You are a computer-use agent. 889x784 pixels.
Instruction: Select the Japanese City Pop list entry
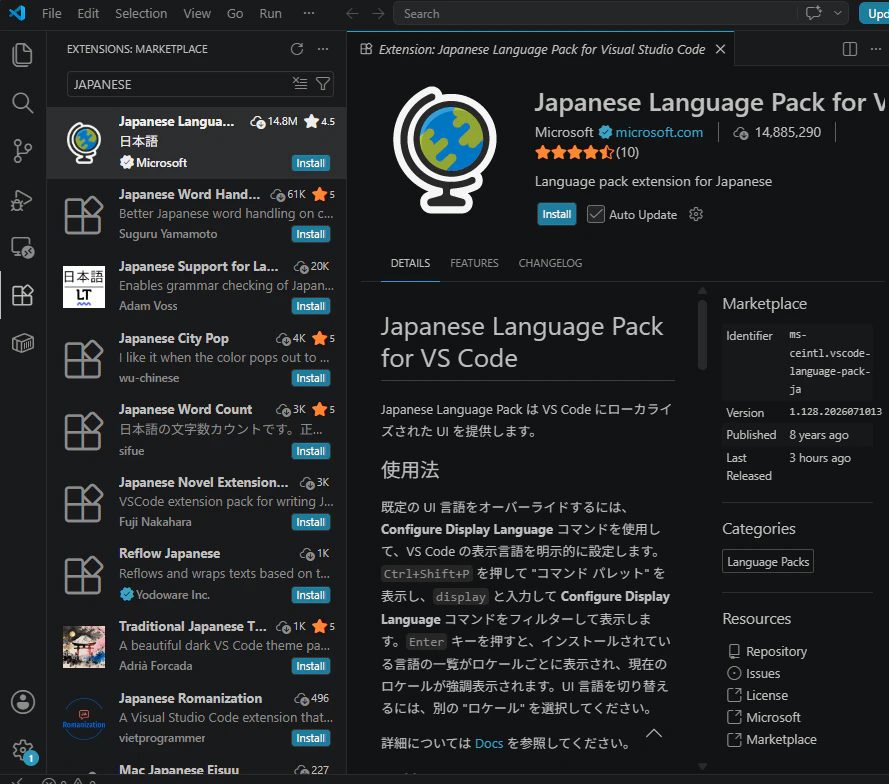(197, 358)
